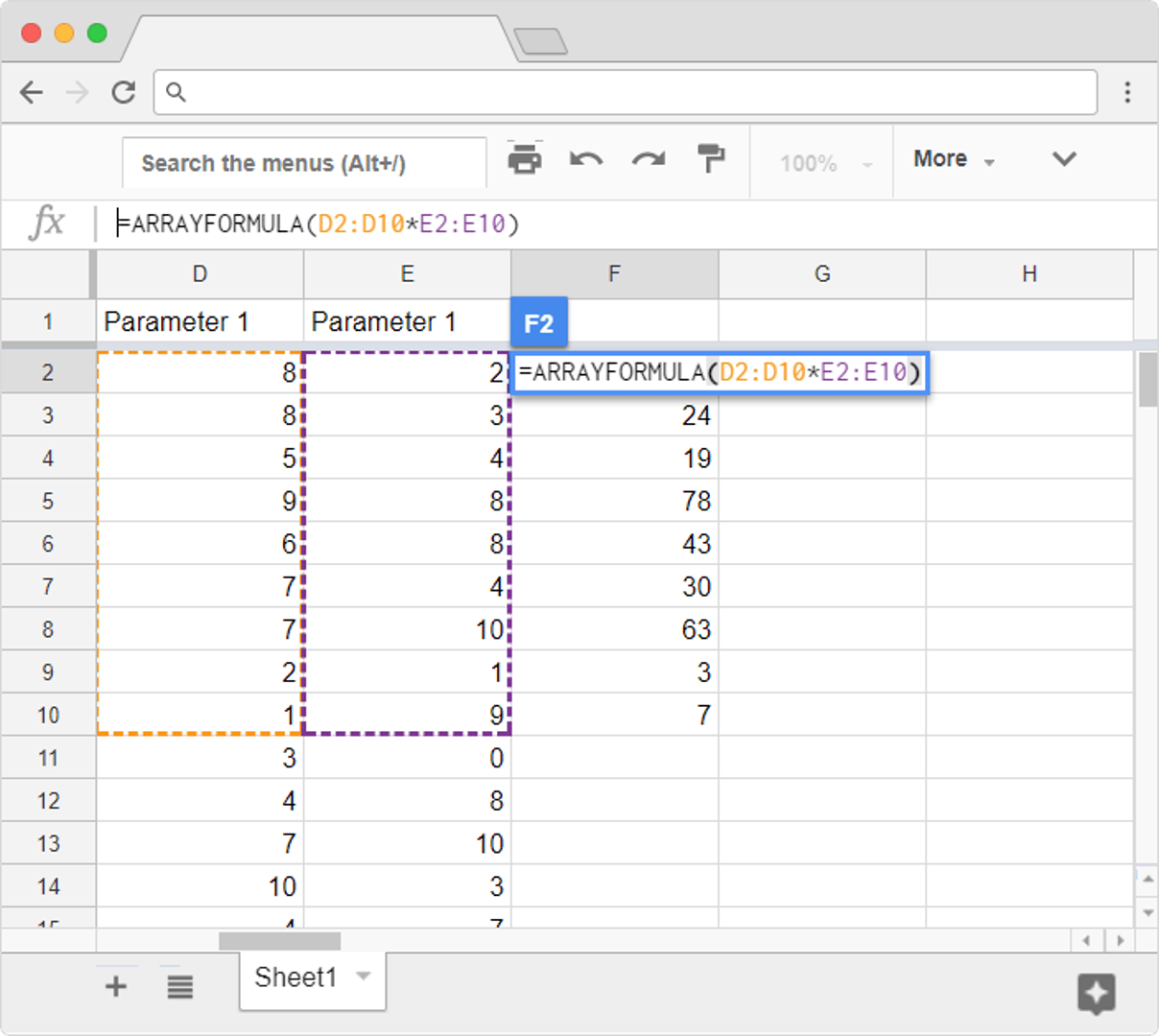Open the browser menu with three dots
This screenshot has height=1036, width=1159.
coord(1127,92)
